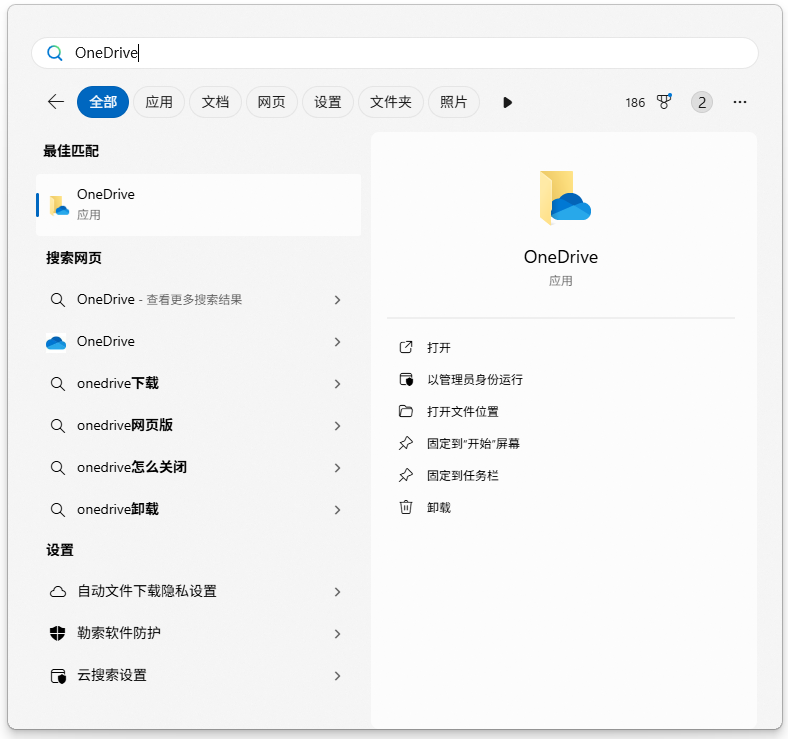Screen dimensions: 788x739
Task: Click the icon beside 云搜索设置
Action: click(x=58, y=676)
